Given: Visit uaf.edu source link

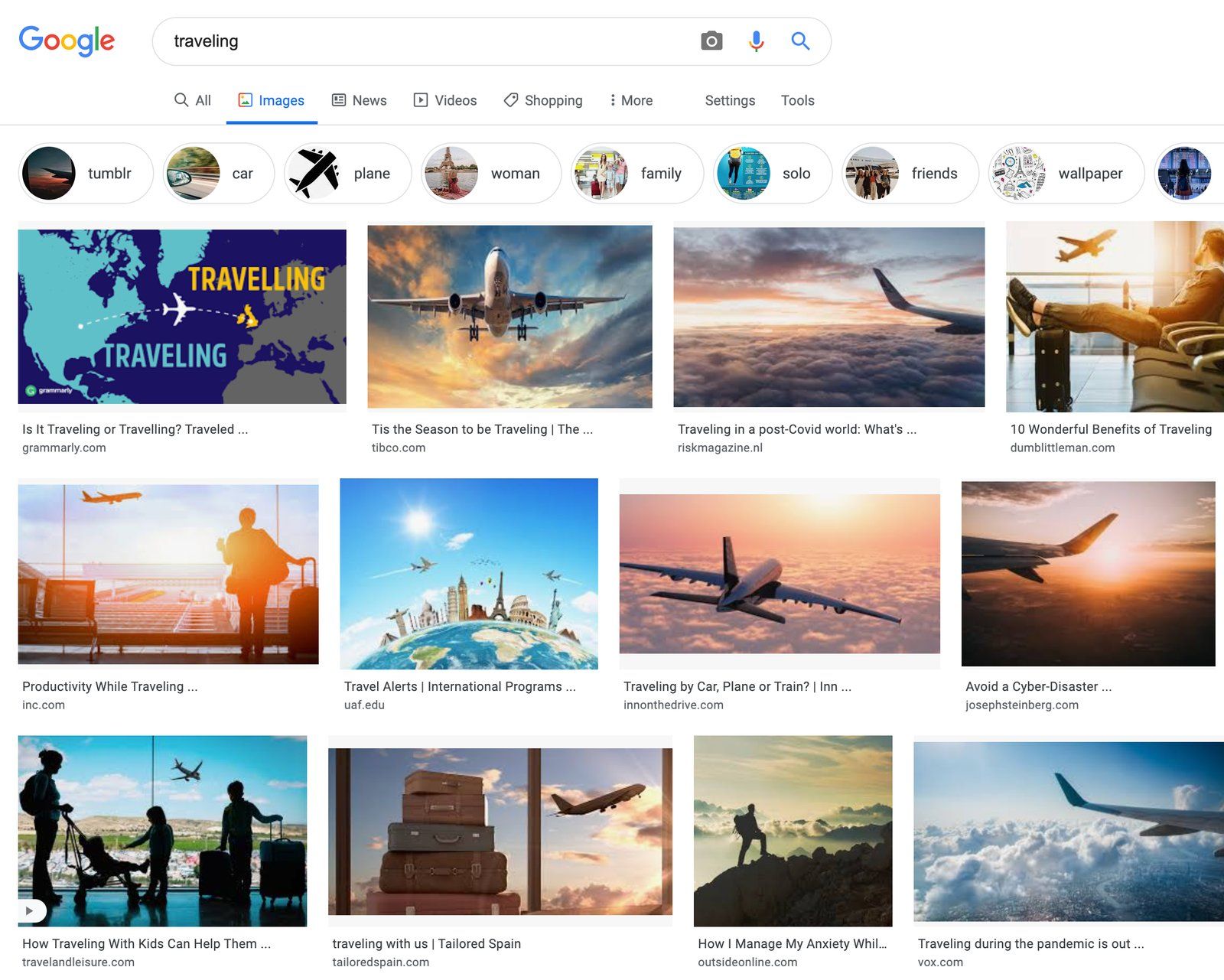Looking at the screenshot, I should [364, 705].
